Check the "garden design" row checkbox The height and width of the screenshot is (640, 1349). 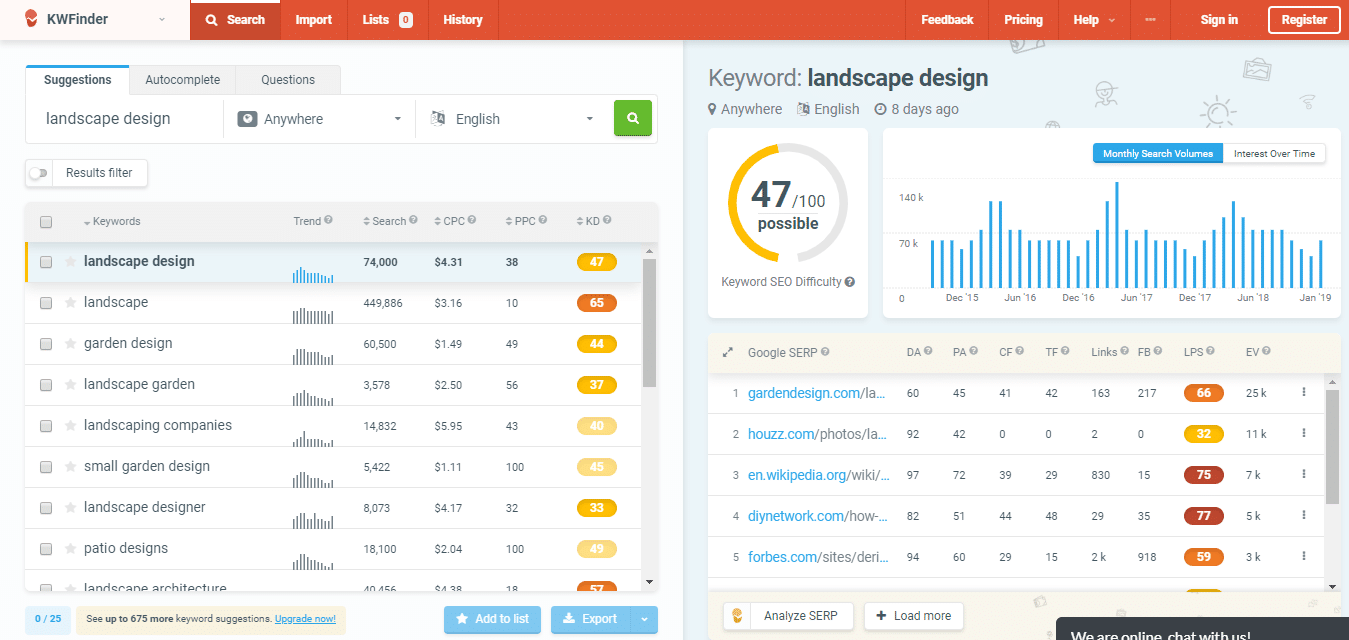(x=46, y=344)
